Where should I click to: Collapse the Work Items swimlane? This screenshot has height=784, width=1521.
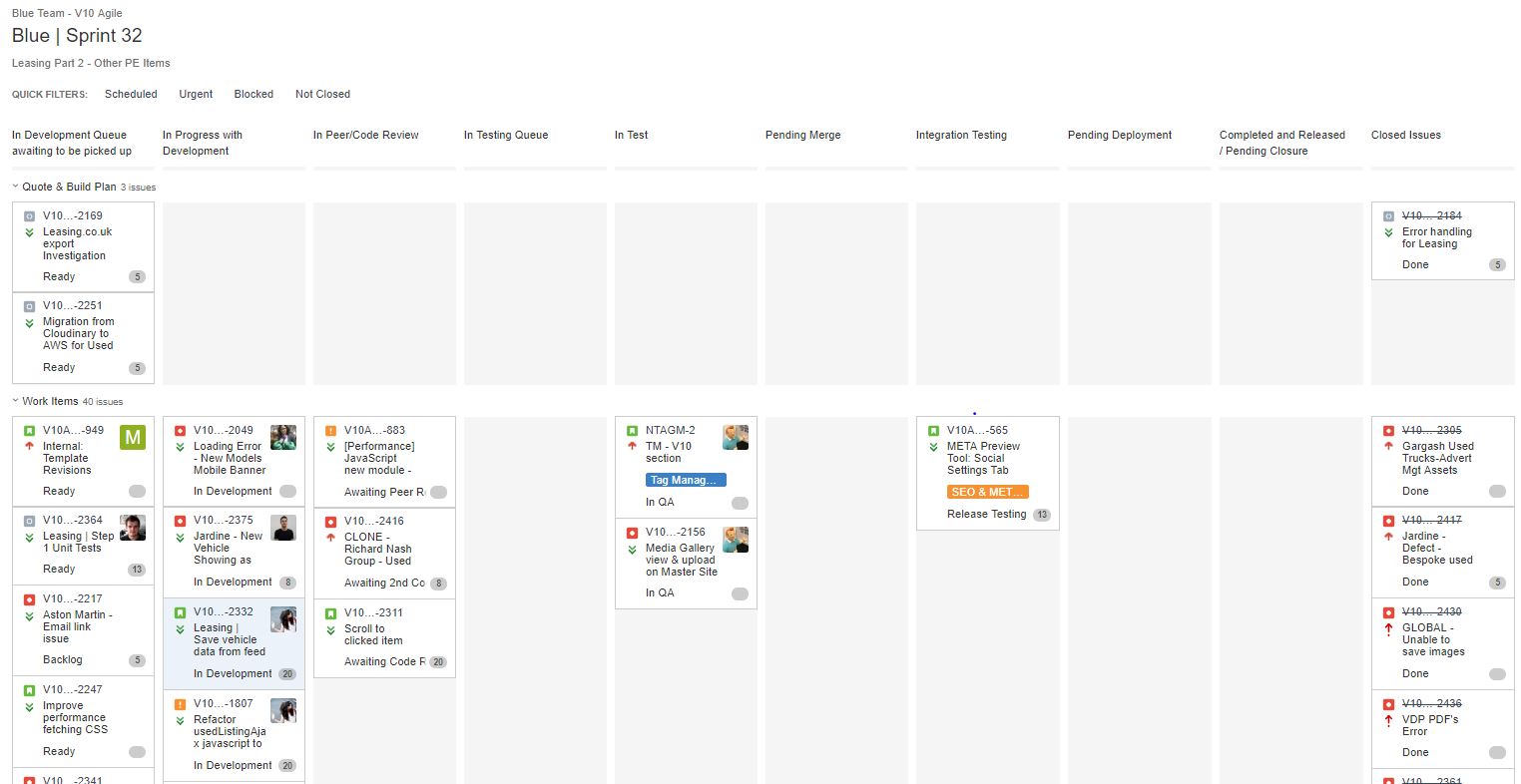[x=15, y=401]
